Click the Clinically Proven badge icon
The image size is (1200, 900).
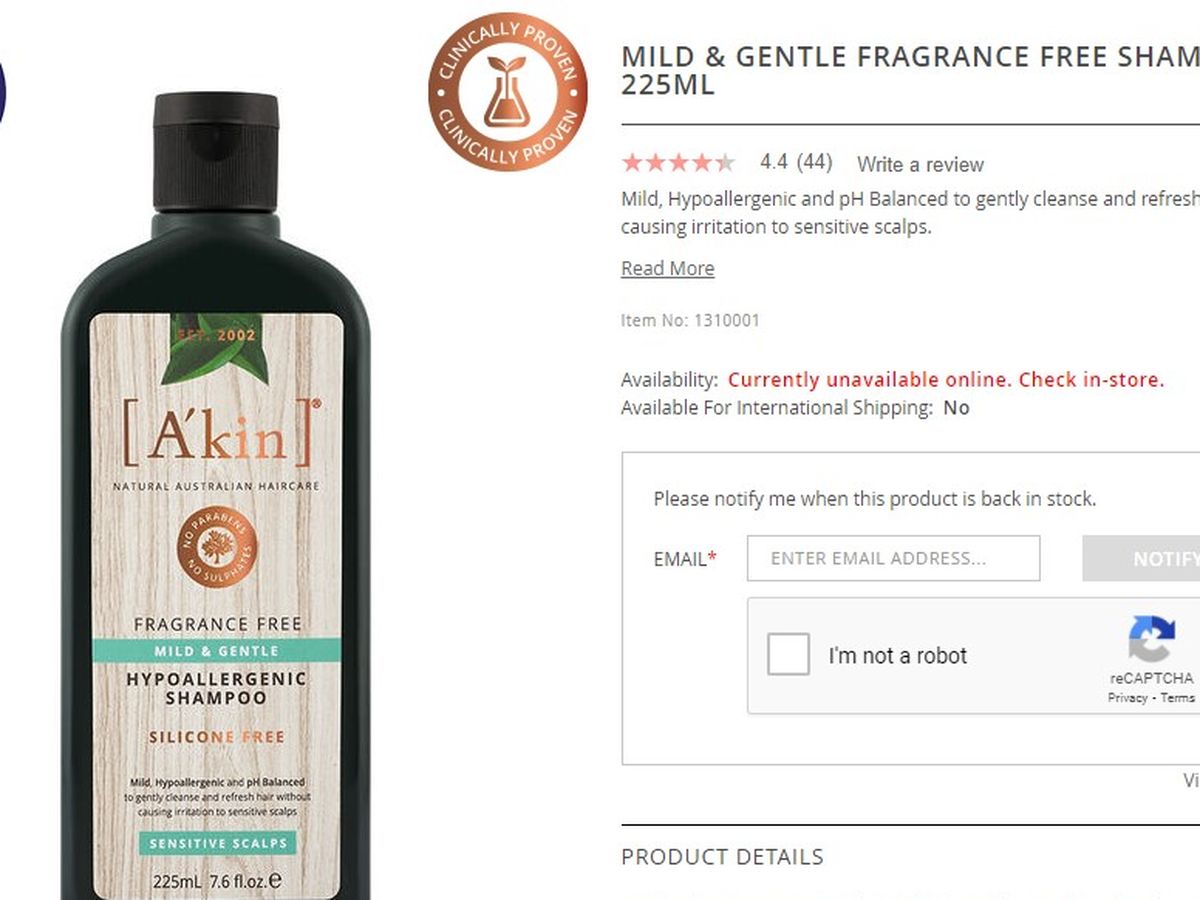click(x=507, y=91)
